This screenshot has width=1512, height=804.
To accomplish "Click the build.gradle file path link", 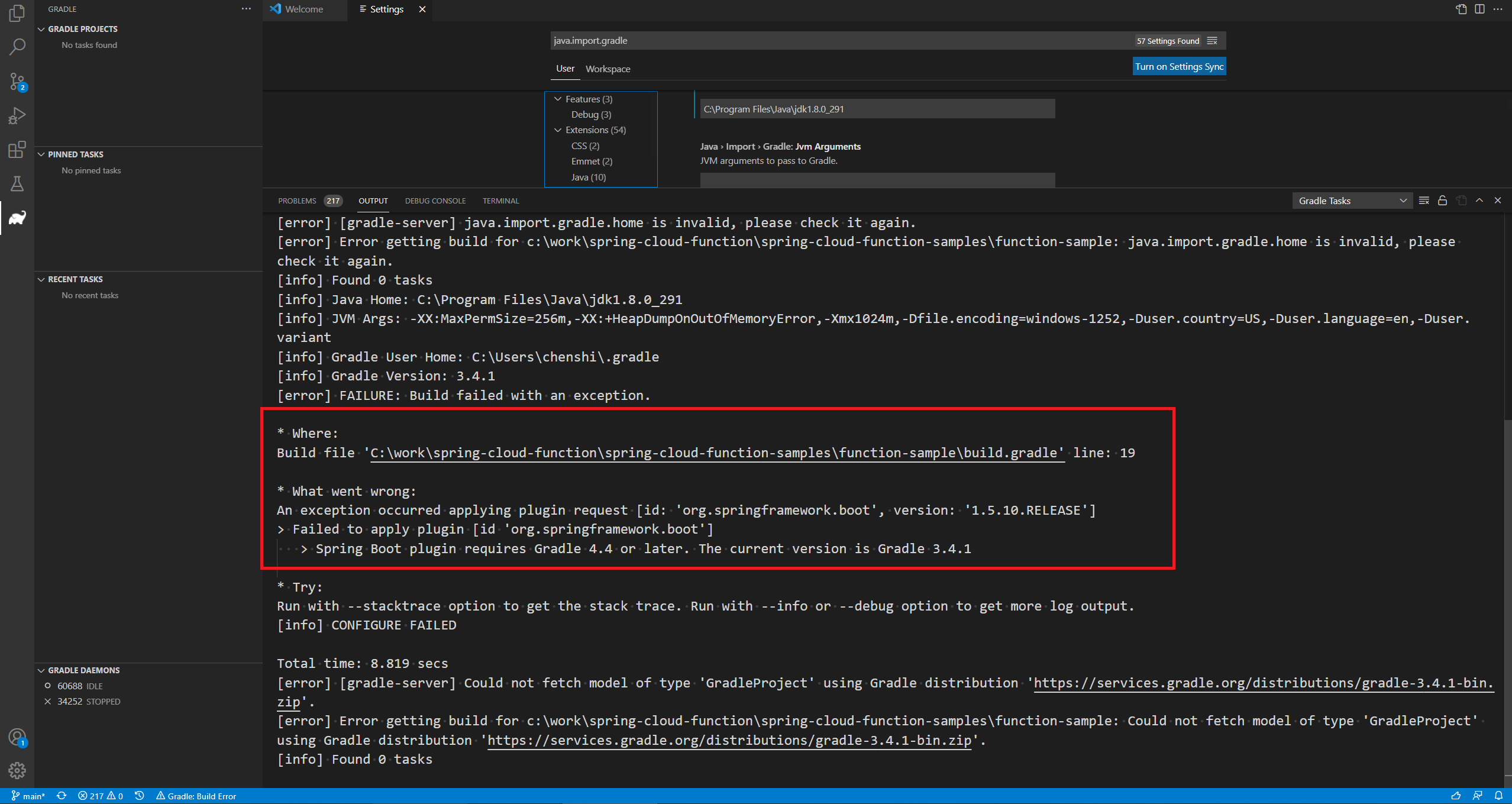I will pos(716,453).
